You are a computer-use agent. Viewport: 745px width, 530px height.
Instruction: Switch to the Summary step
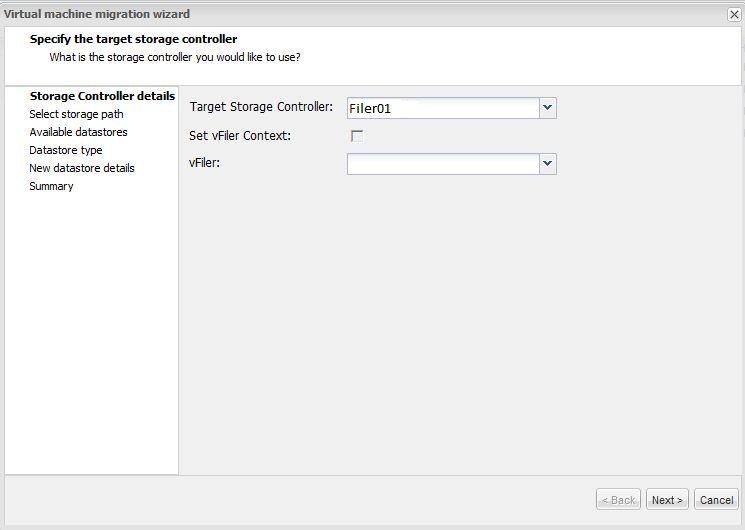coord(51,186)
